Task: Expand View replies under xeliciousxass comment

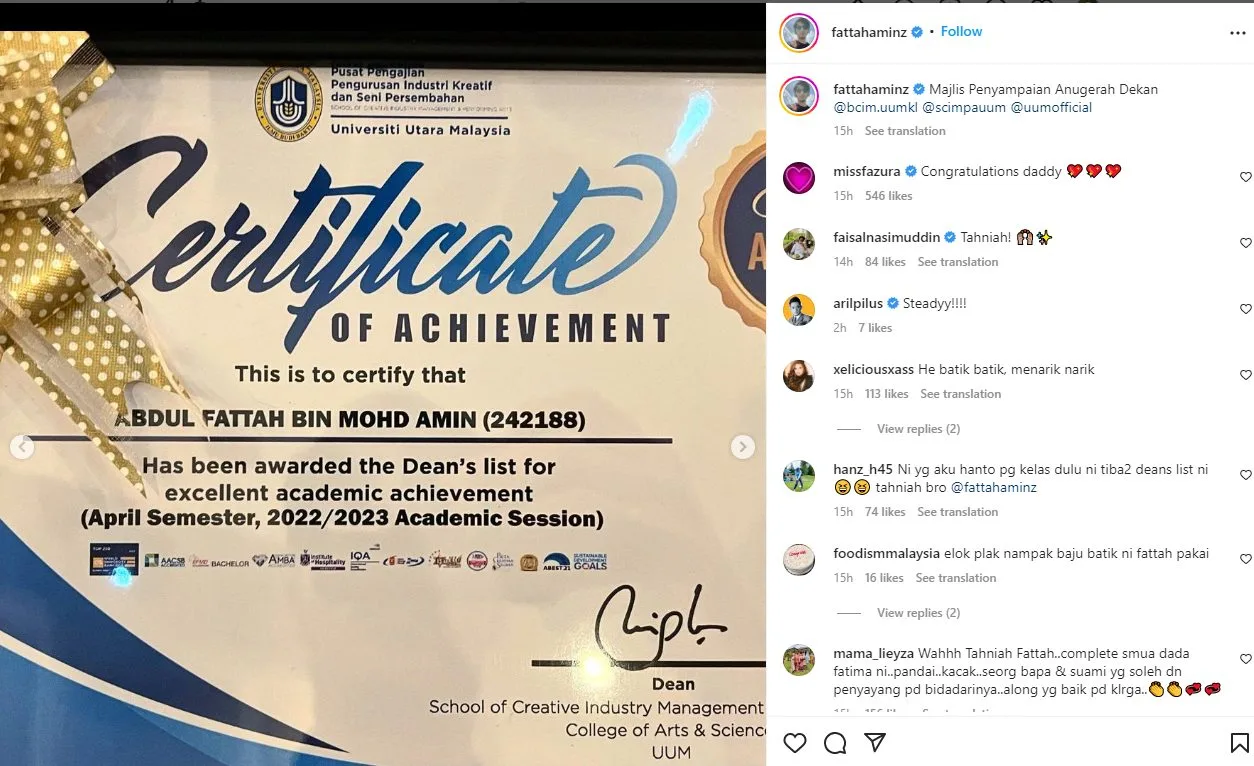Action: click(x=918, y=429)
